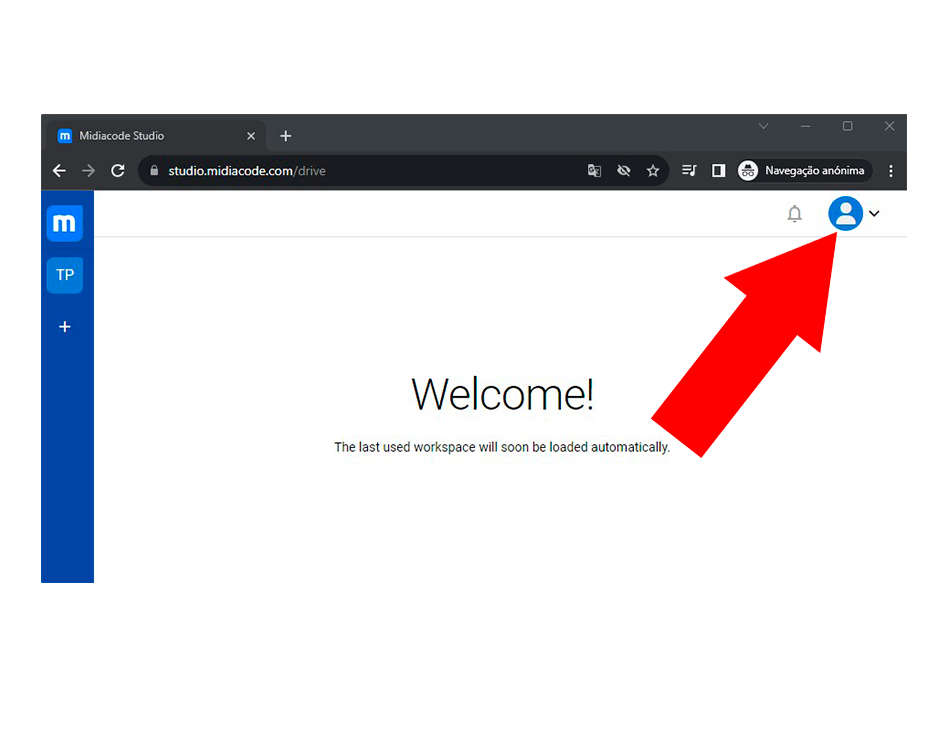The image size is (949, 747).
Task: Open the tab search chevron
Action: 763,126
